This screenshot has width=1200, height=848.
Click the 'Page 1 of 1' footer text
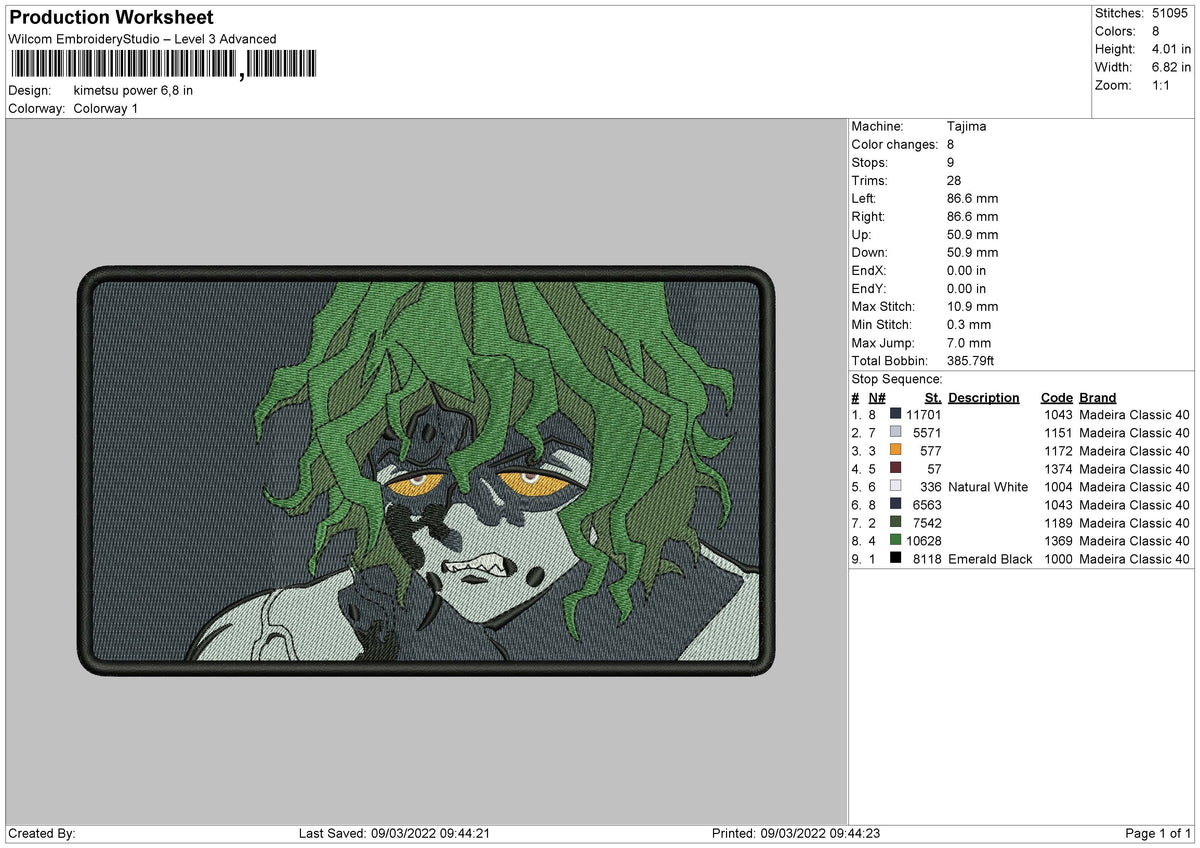click(1159, 833)
